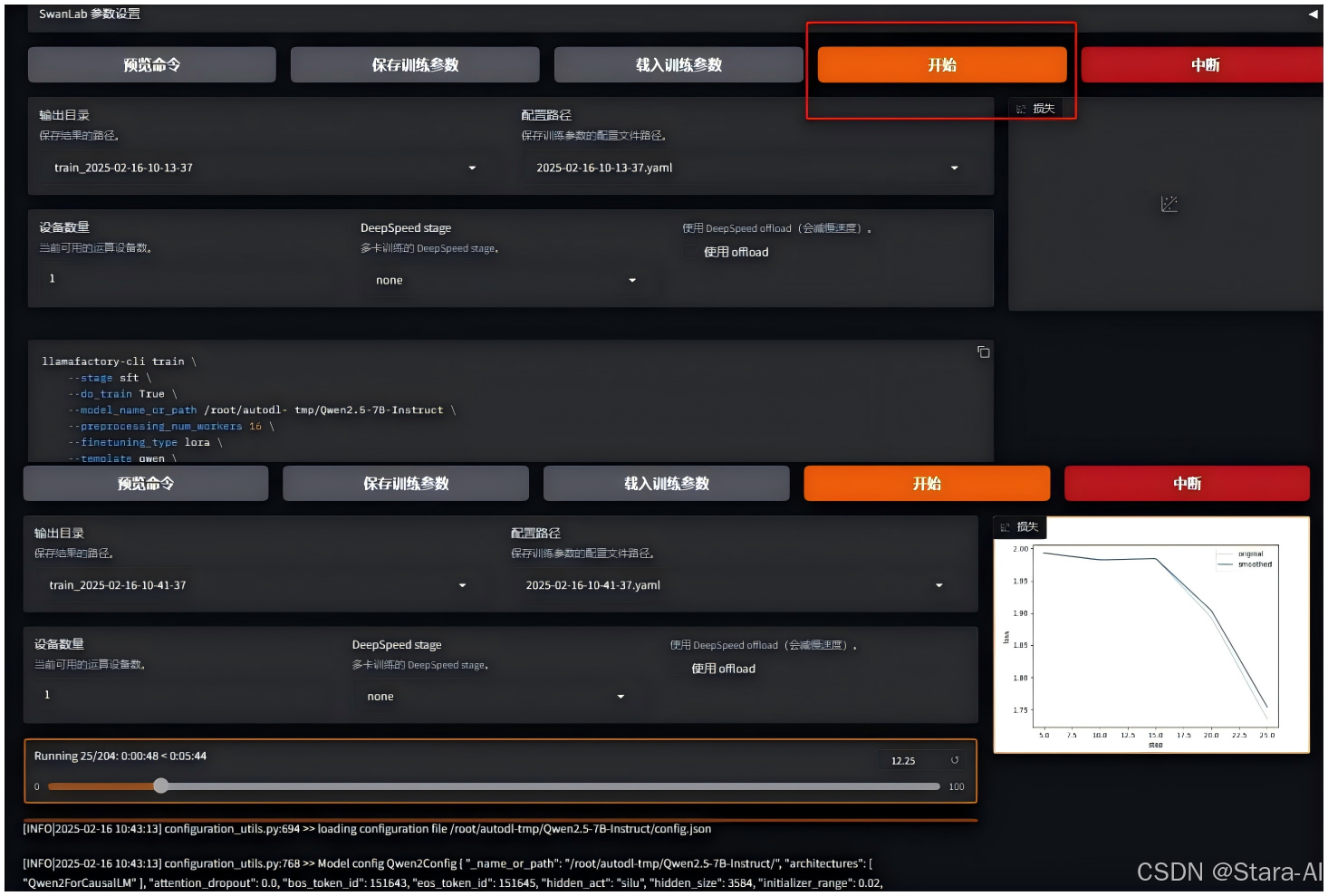1328x896 pixels.
Task: Start training with 开始 in the 10-13-37 panel
Action: 942,65
